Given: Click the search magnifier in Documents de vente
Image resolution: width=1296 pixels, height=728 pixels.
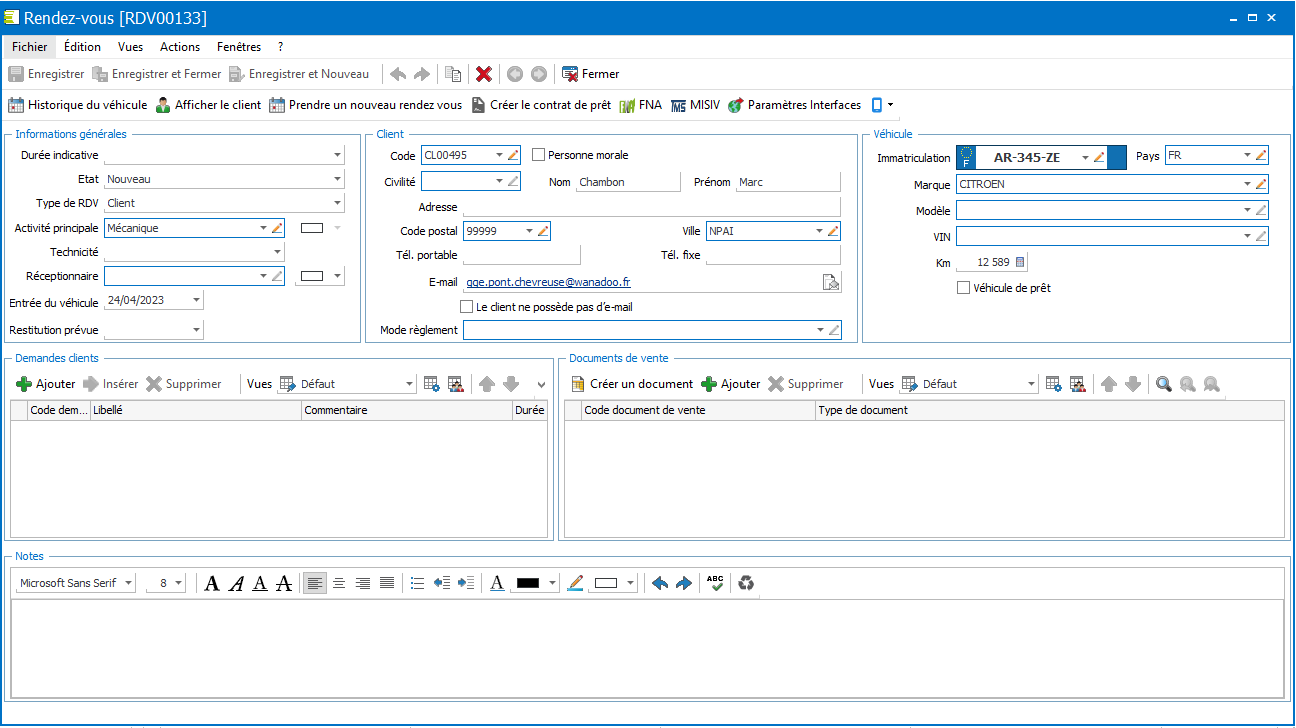Looking at the screenshot, I should point(1164,384).
